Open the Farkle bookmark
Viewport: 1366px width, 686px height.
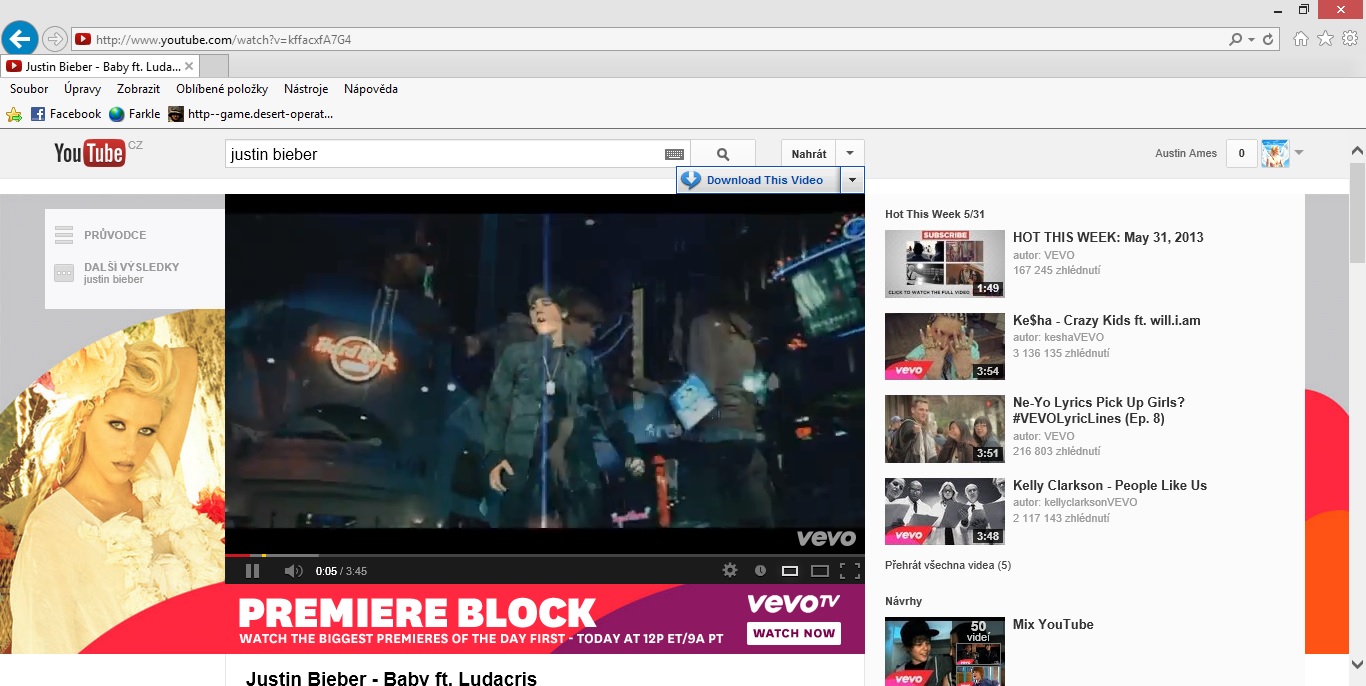pyautogui.click(x=134, y=114)
